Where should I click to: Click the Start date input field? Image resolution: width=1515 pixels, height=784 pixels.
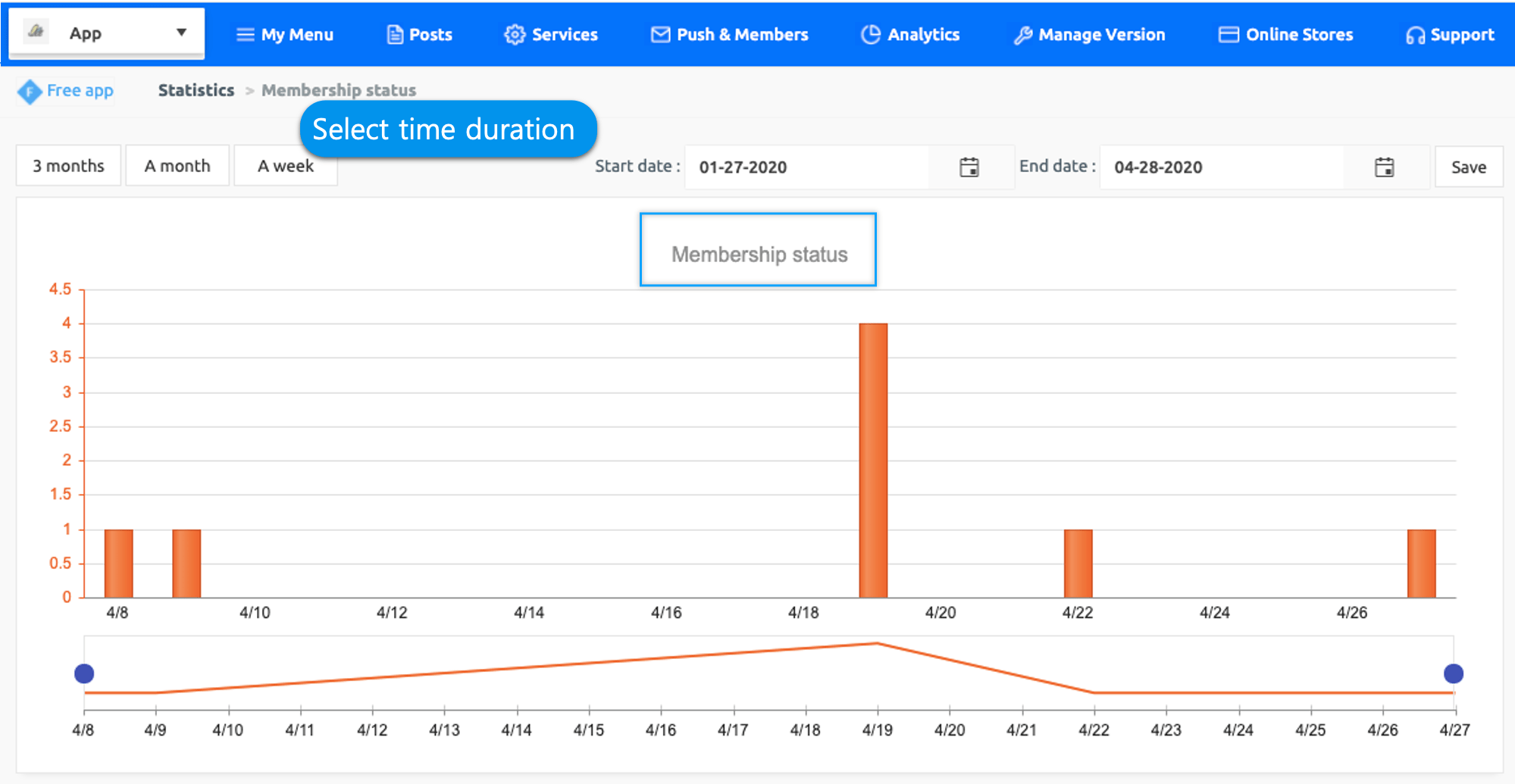(807, 167)
